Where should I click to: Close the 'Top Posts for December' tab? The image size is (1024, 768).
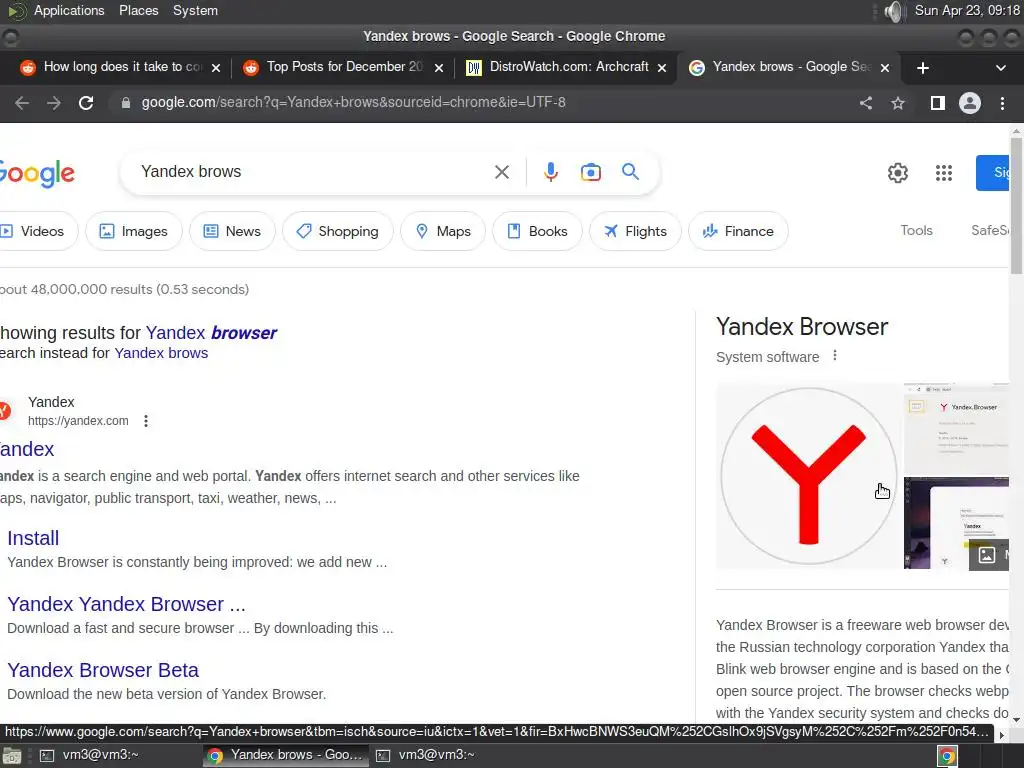point(440,68)
